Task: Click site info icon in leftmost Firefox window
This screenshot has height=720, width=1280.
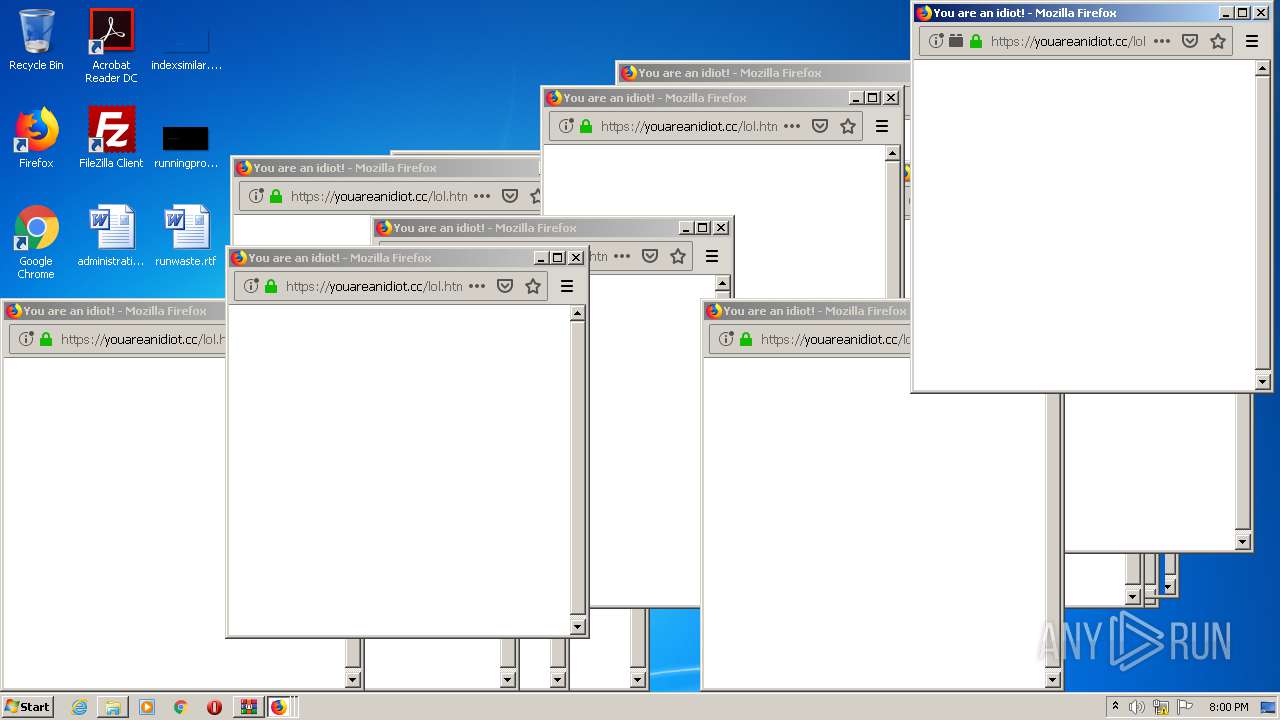Action: pos(26,339)
